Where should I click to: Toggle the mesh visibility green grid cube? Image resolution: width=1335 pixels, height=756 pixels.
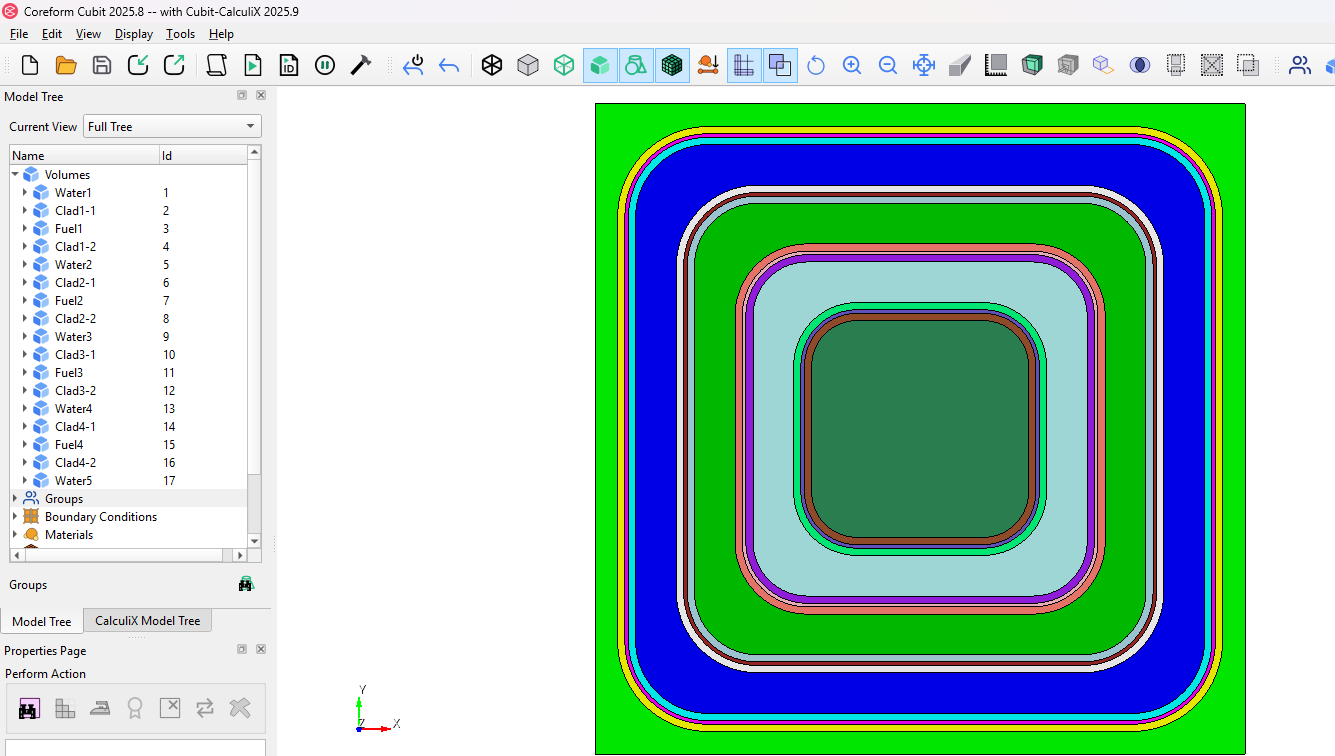tap(672, 65)
